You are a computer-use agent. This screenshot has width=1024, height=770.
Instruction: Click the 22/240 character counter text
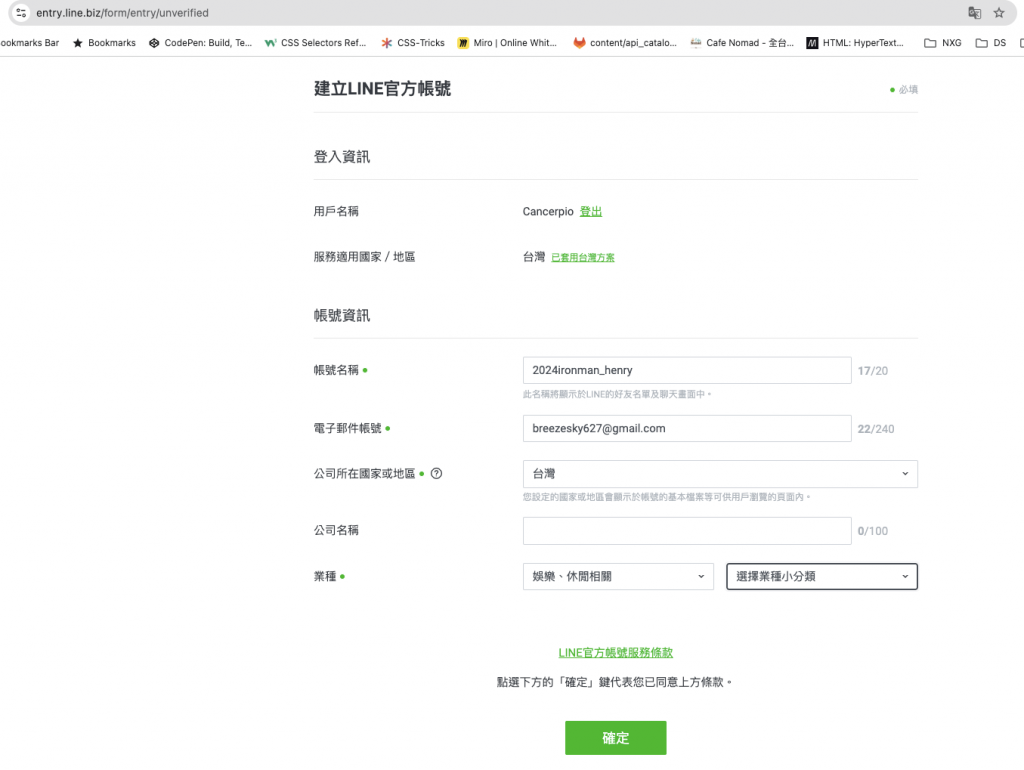(x=876, y=429)
